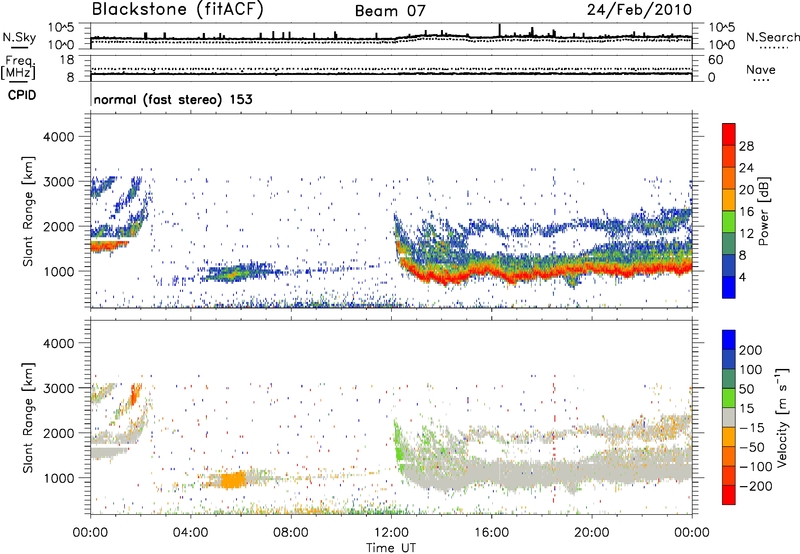Click the '-200' velocity colorbar tick
Image resolution: width=800 pixels, height=554 pixels.
(756, 486)
